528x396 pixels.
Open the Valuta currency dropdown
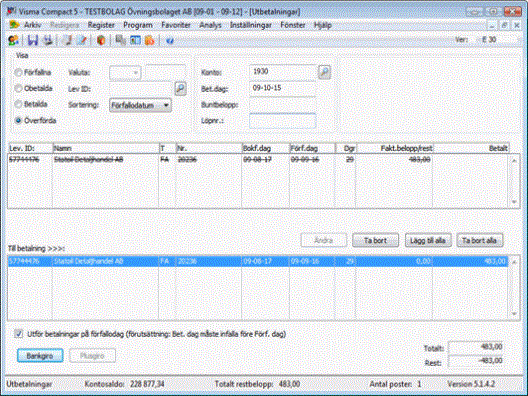click(125, 73)
